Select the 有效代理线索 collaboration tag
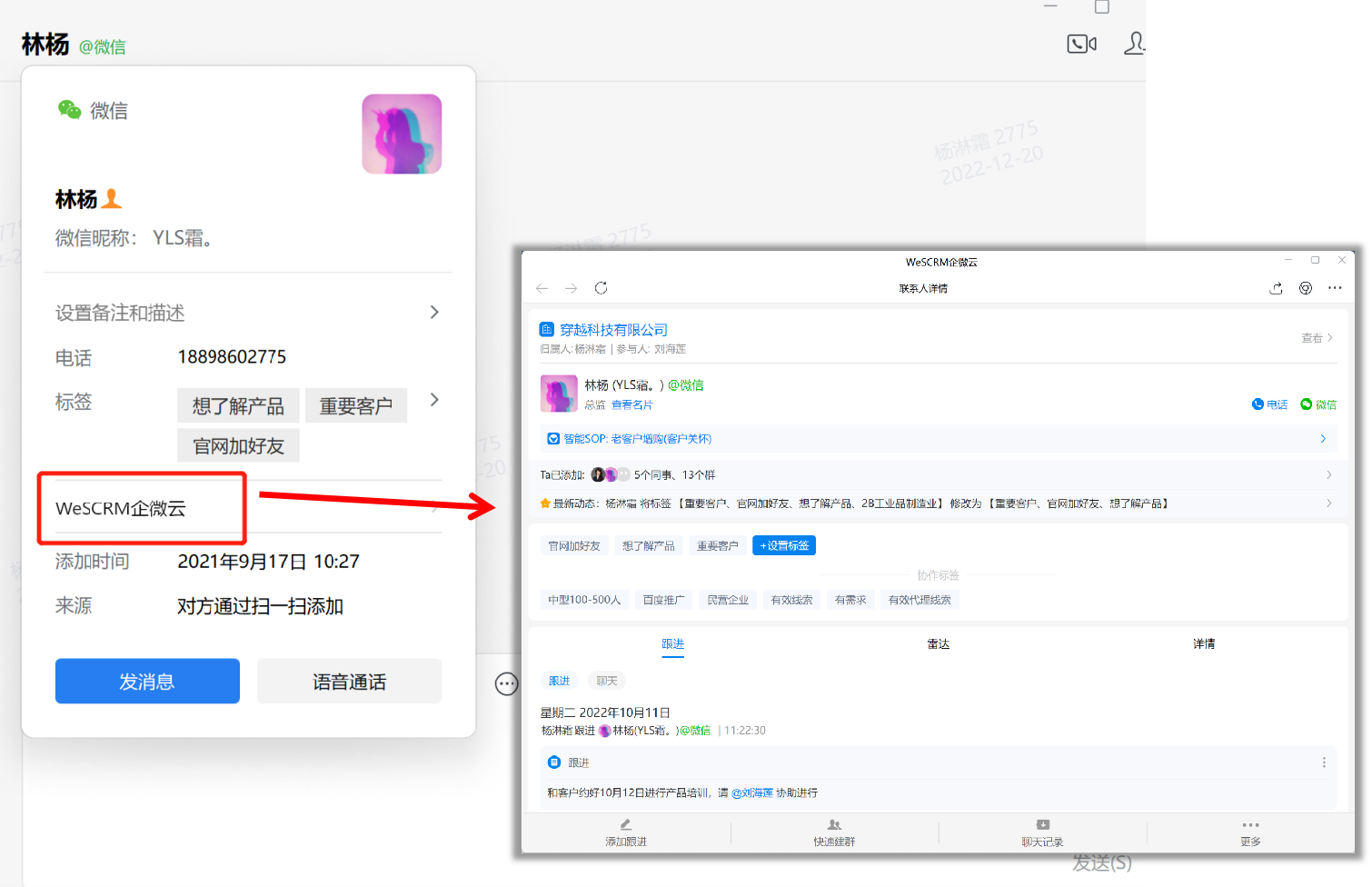The image size is (1372, 887). tap(920, 600)
